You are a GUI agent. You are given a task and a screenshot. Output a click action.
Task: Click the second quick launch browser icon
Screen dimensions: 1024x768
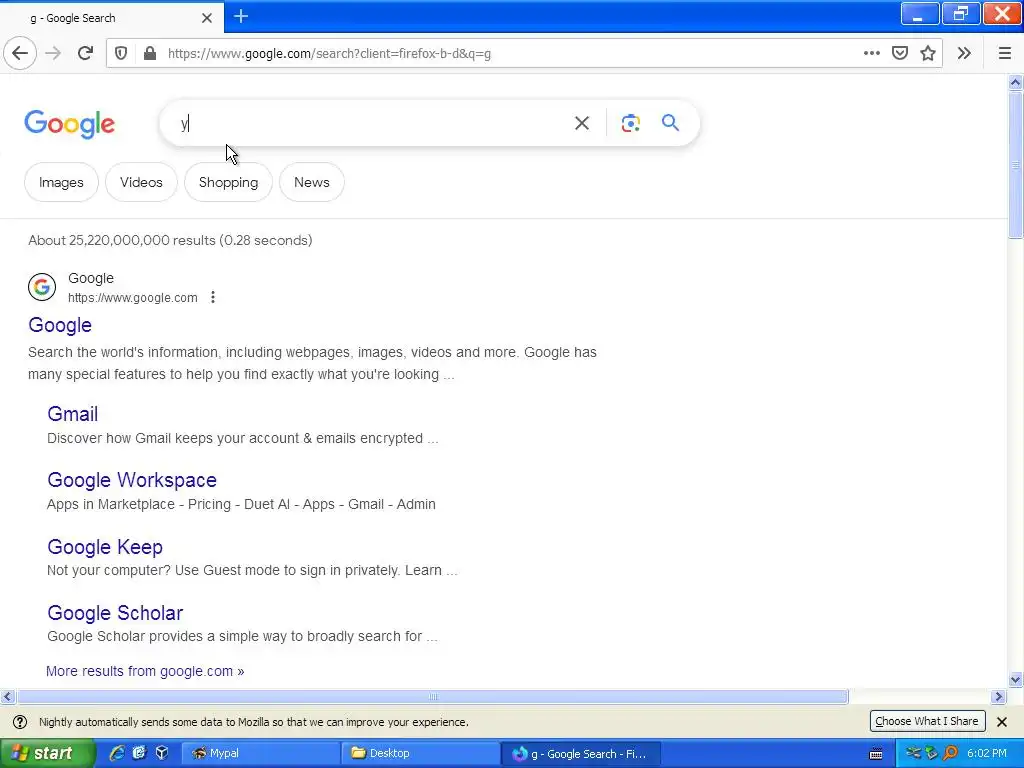point(139,753)
